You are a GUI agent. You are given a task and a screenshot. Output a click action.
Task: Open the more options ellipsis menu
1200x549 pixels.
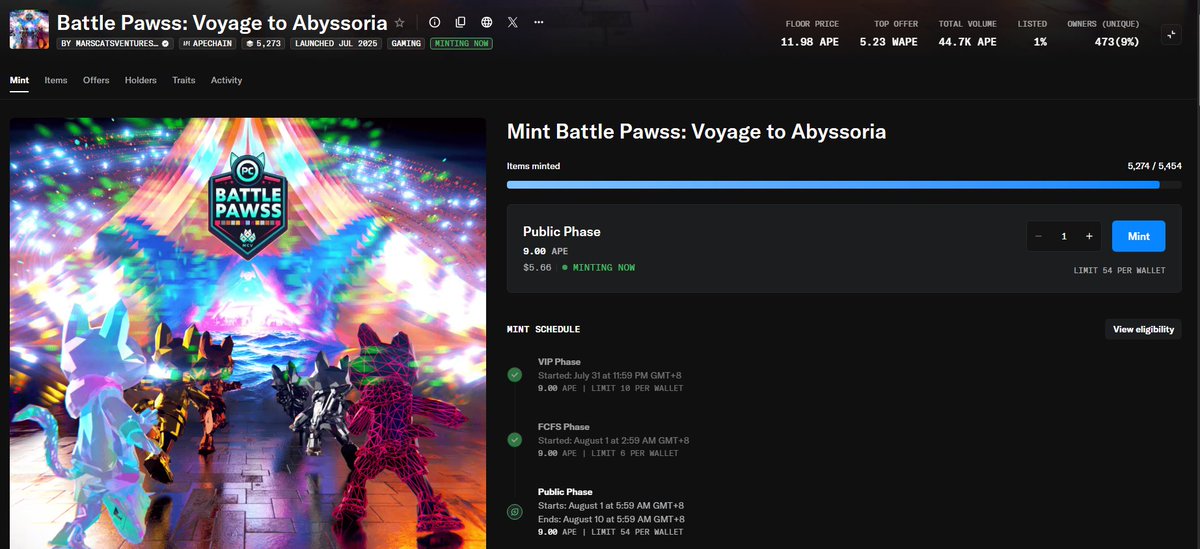[x=539, y=22]
